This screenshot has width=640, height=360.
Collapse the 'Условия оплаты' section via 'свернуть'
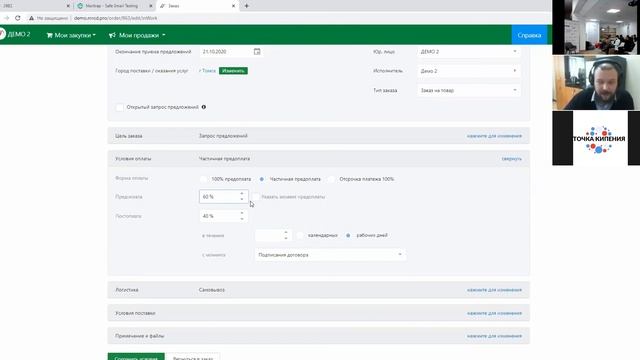point(512,159)
